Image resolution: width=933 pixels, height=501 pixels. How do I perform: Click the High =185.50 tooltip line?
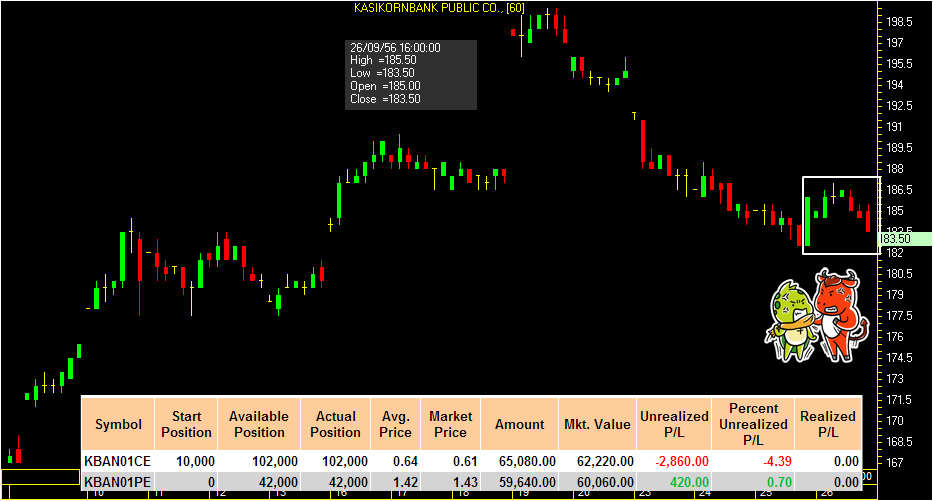tap(383, 60)
